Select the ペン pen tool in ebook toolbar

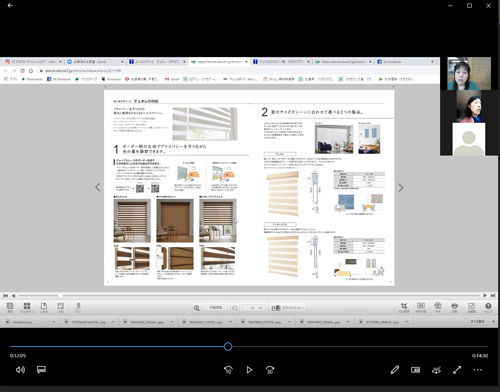78,307
